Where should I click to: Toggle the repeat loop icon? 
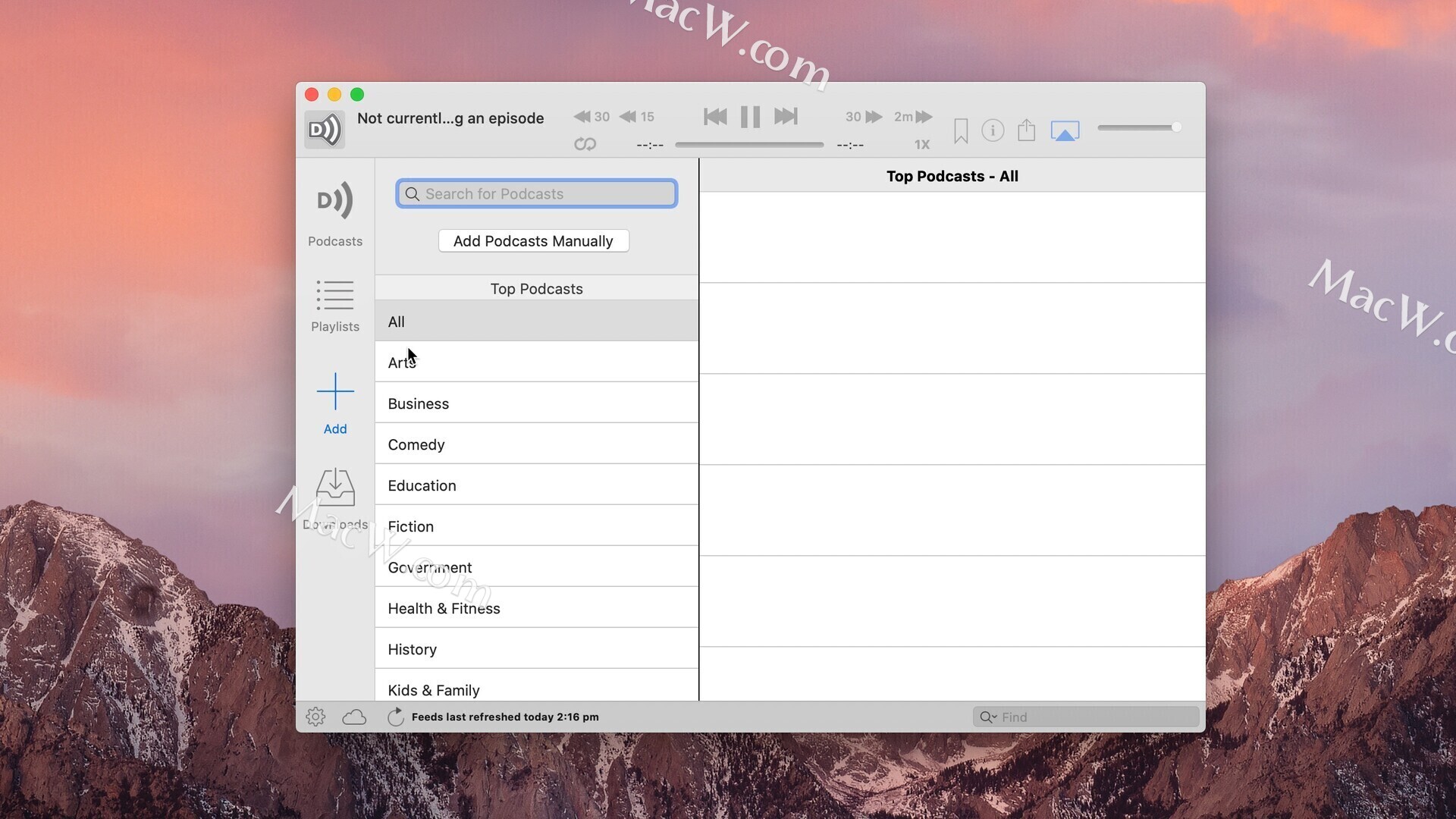[x=585, y=144]
